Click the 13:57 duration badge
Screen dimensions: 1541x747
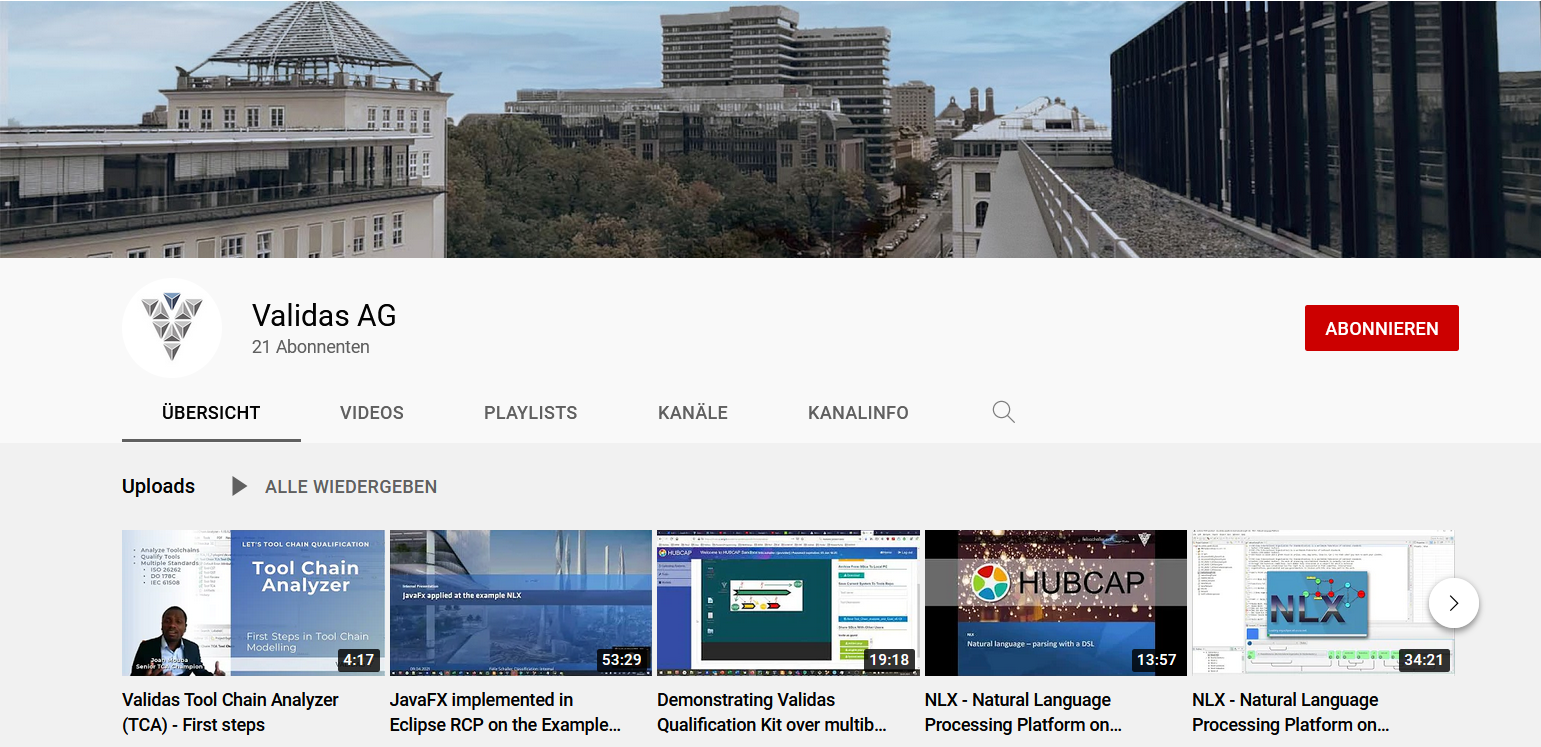tap(1156, 660)
